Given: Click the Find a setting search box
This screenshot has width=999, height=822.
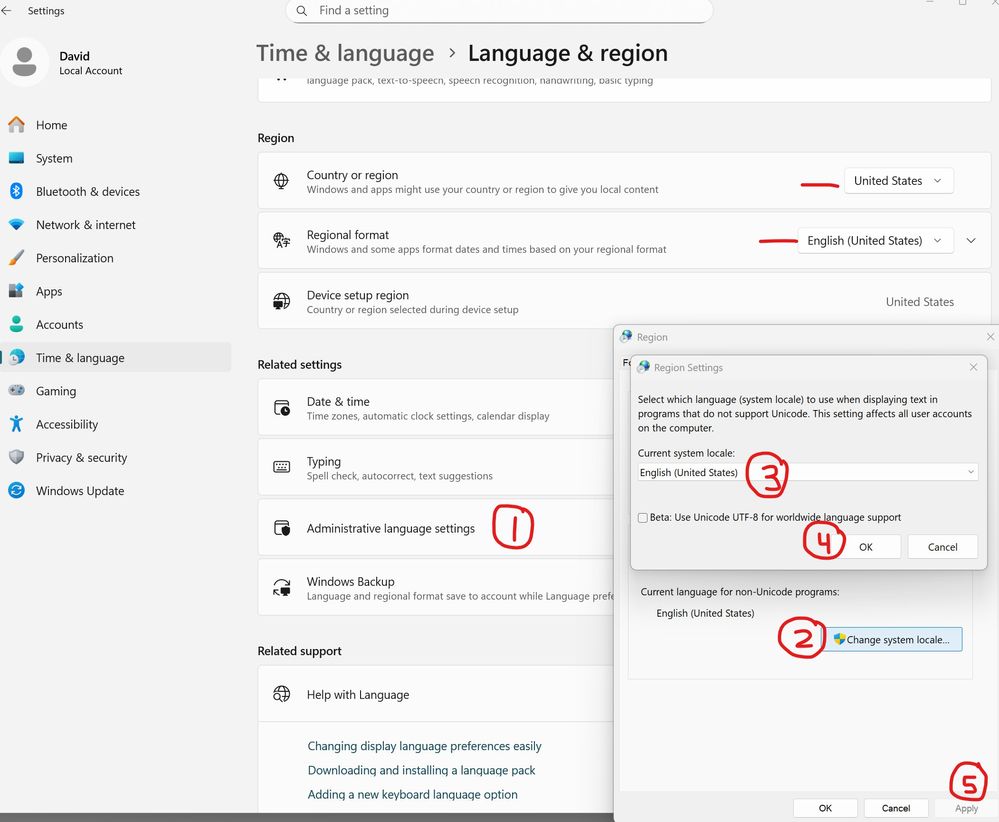Looking at the screenshot, I should (499, 11).
